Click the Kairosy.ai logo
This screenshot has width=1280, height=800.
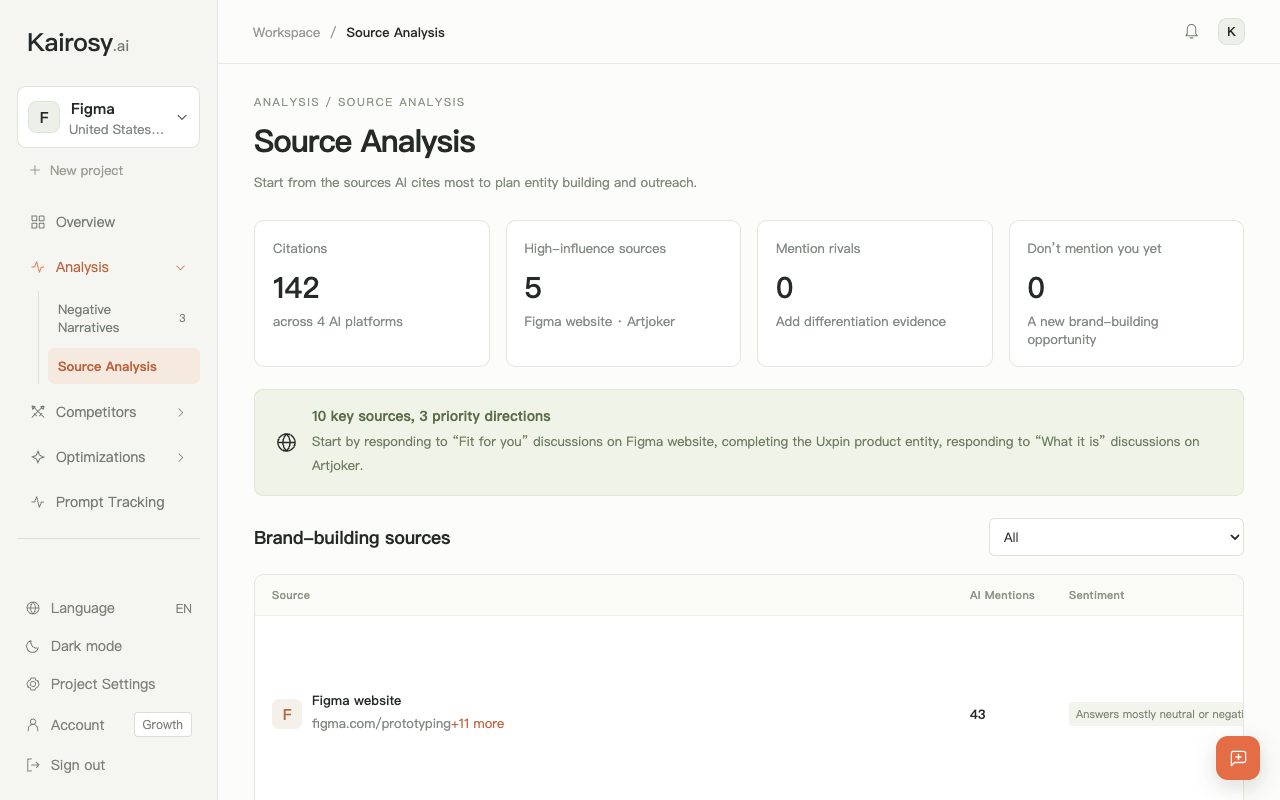coord(78,43)
